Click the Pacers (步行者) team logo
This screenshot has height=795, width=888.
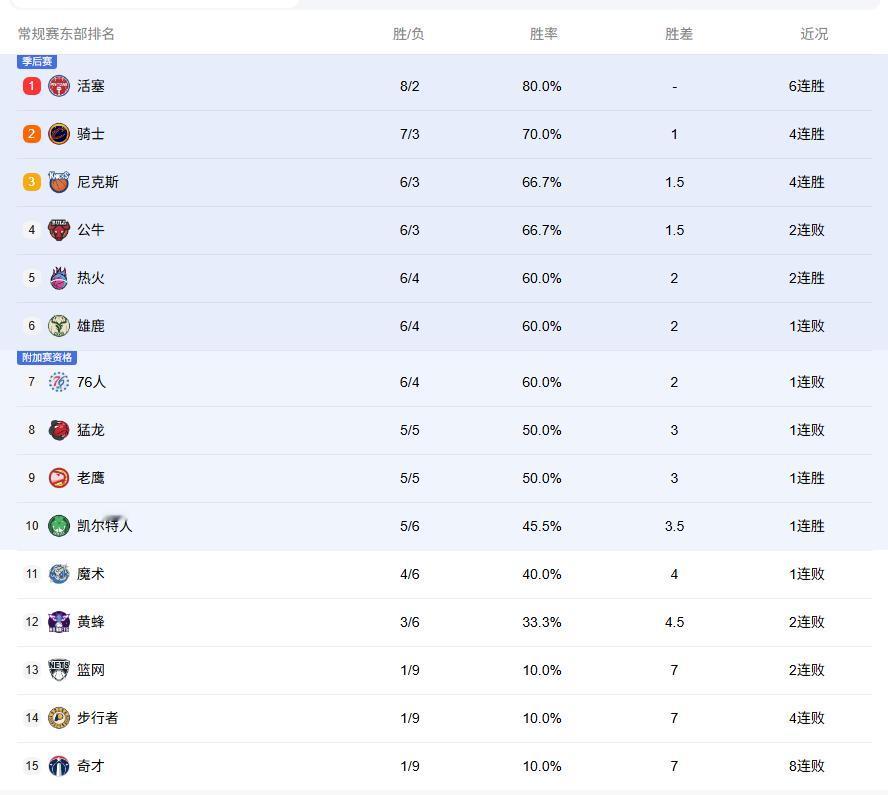[59, 718]
